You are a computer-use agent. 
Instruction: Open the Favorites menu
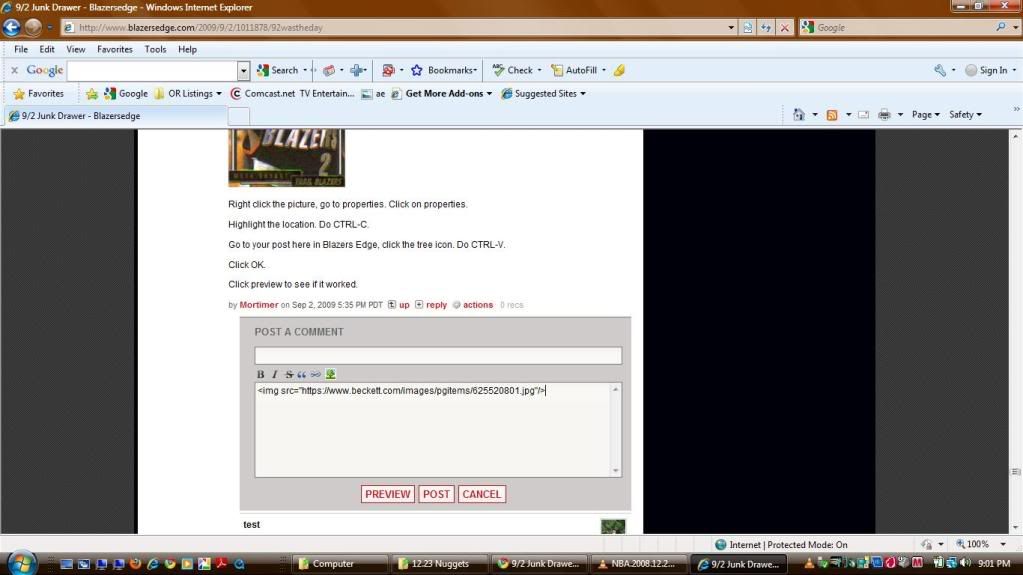(x=115, y=50)
